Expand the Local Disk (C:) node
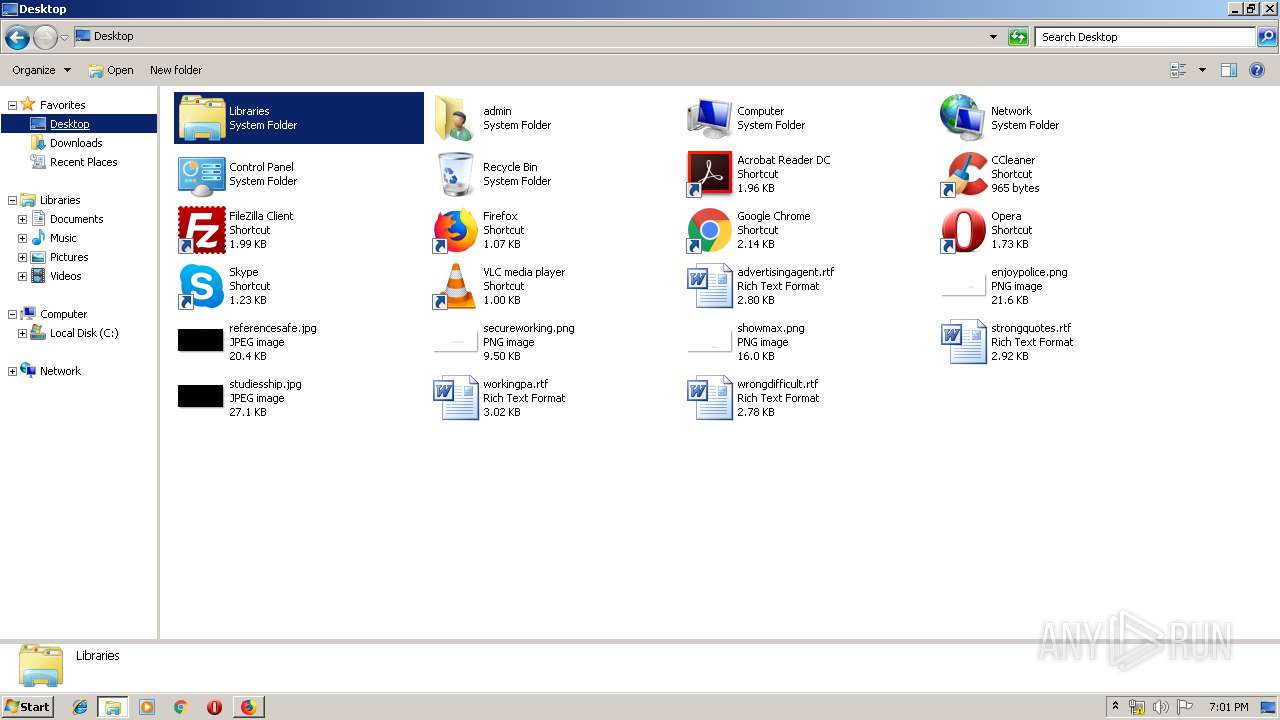 pos(22,333)
